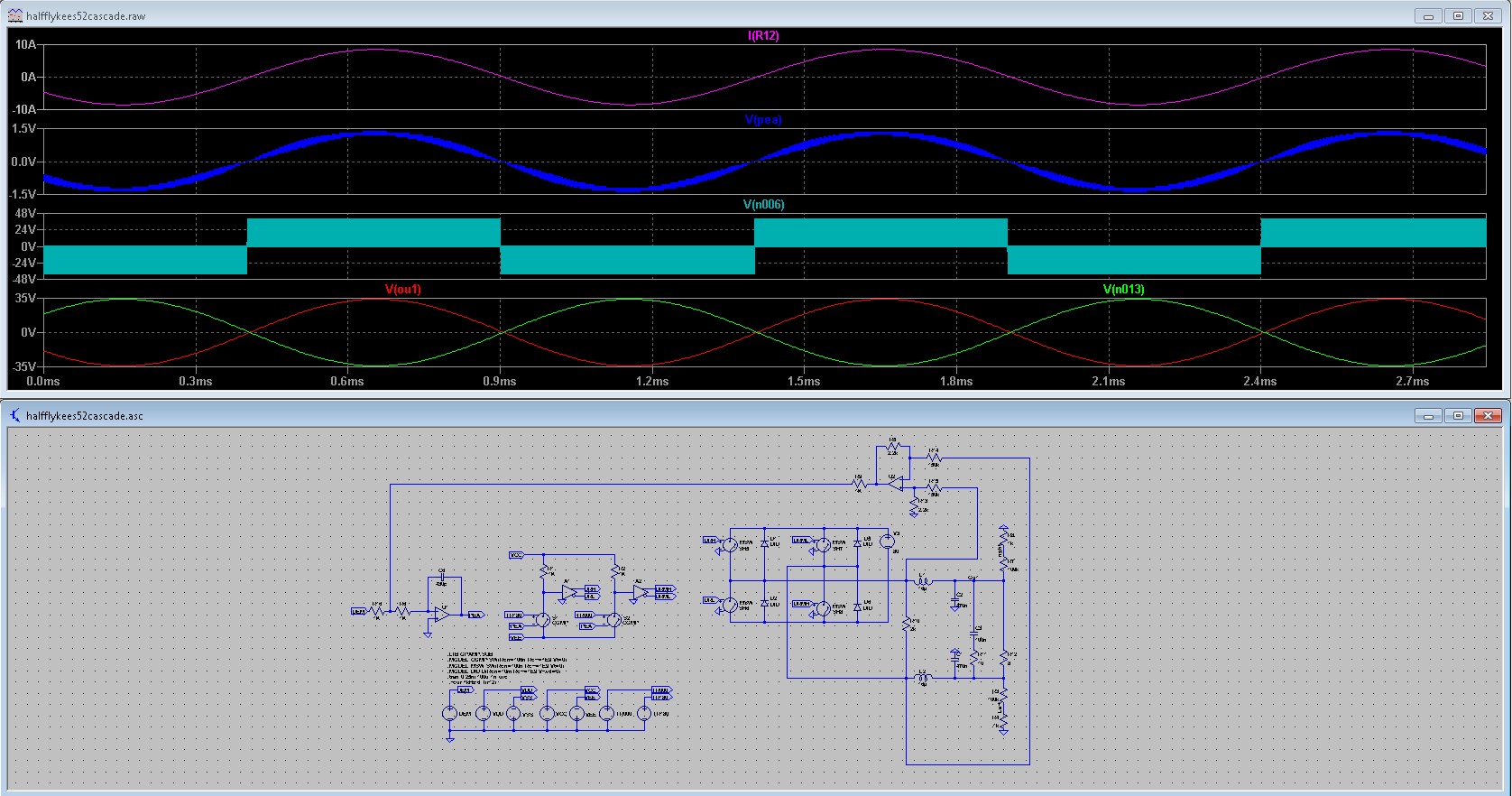Minimize the halfflykees52cascade.raw waveform window
1512x796 pixels.
pyautogui.click(x=1428, y=15)
